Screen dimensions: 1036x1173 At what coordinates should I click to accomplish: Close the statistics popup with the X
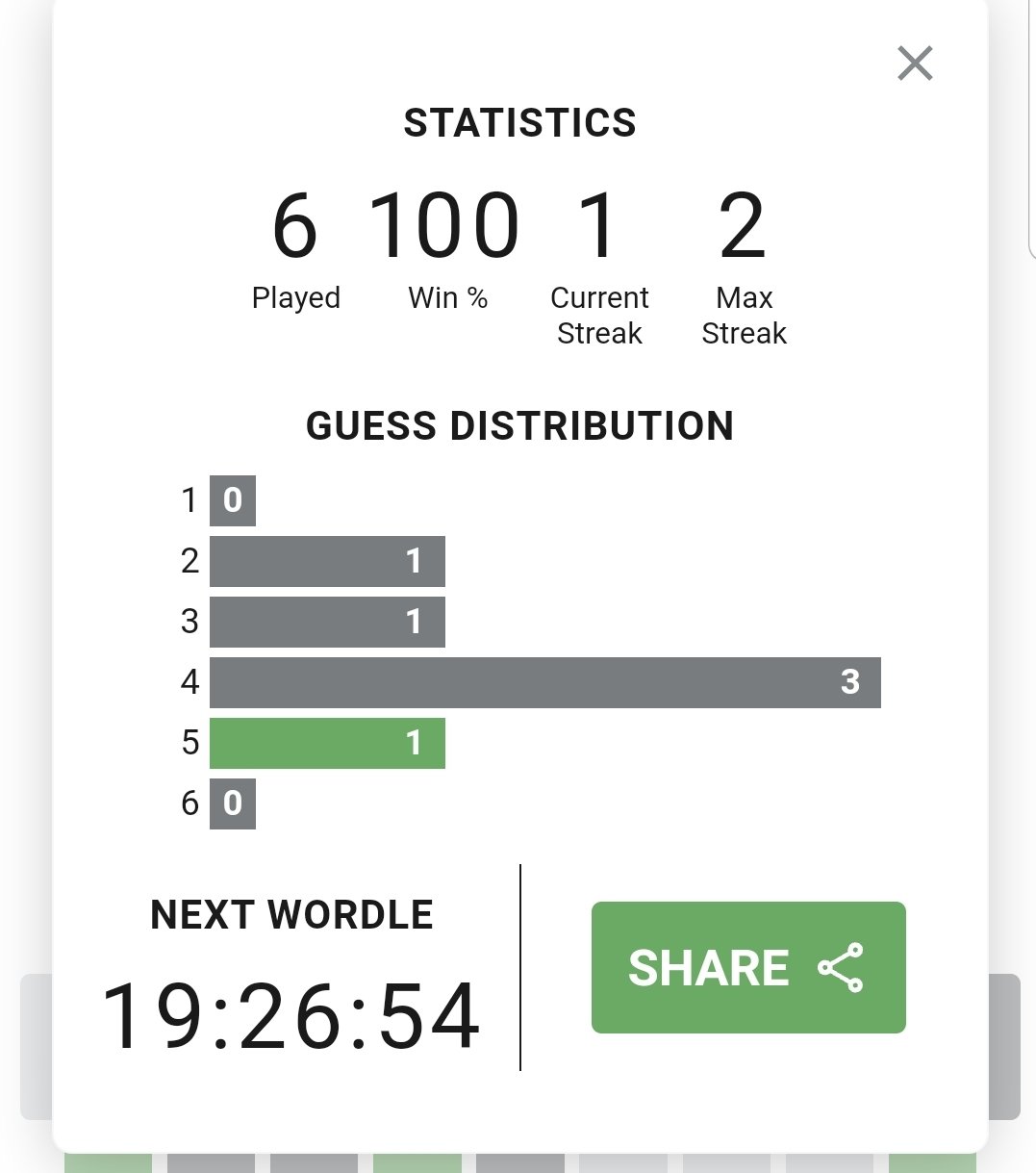point(915,64)
